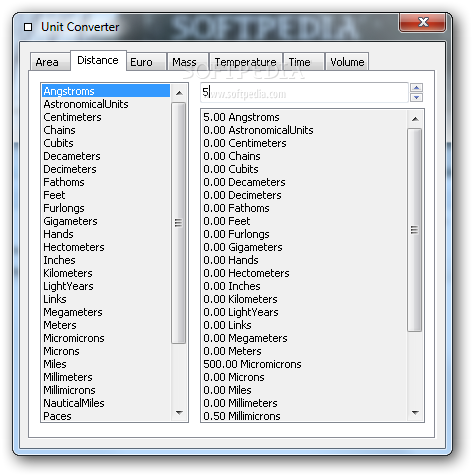Switch to the Area tab

pos(50,62)
